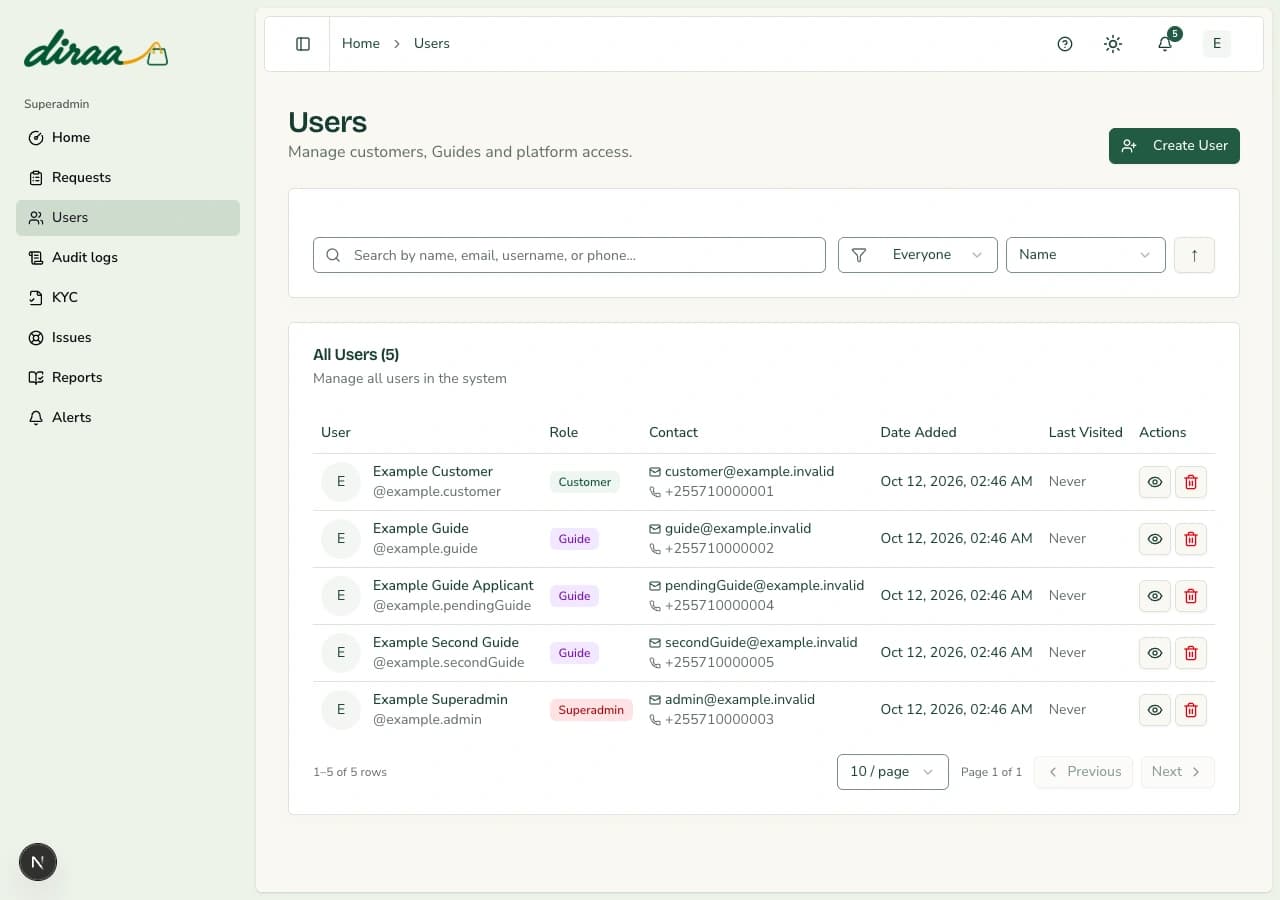Delete Example Guide Applicant trash icon
1280x900 pixels.
[x=1191, y=596]
